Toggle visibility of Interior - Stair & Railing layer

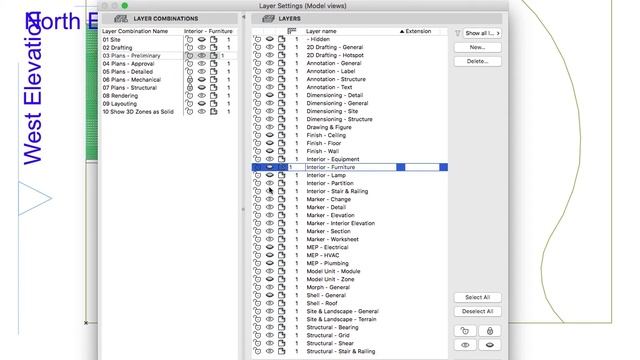tap(270, 191)
